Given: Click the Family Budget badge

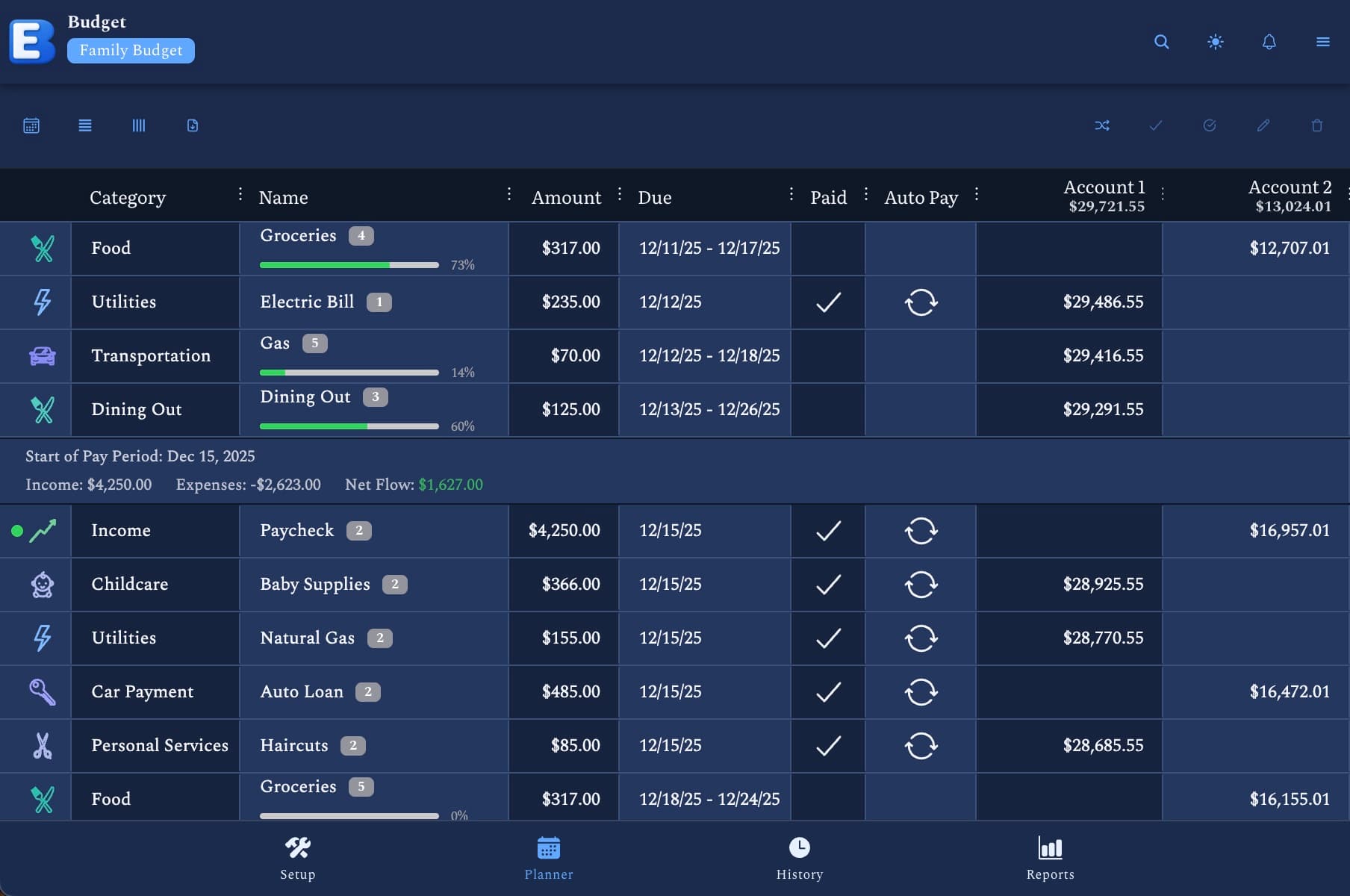Looking at the screenshot, I should pos(131,50).
